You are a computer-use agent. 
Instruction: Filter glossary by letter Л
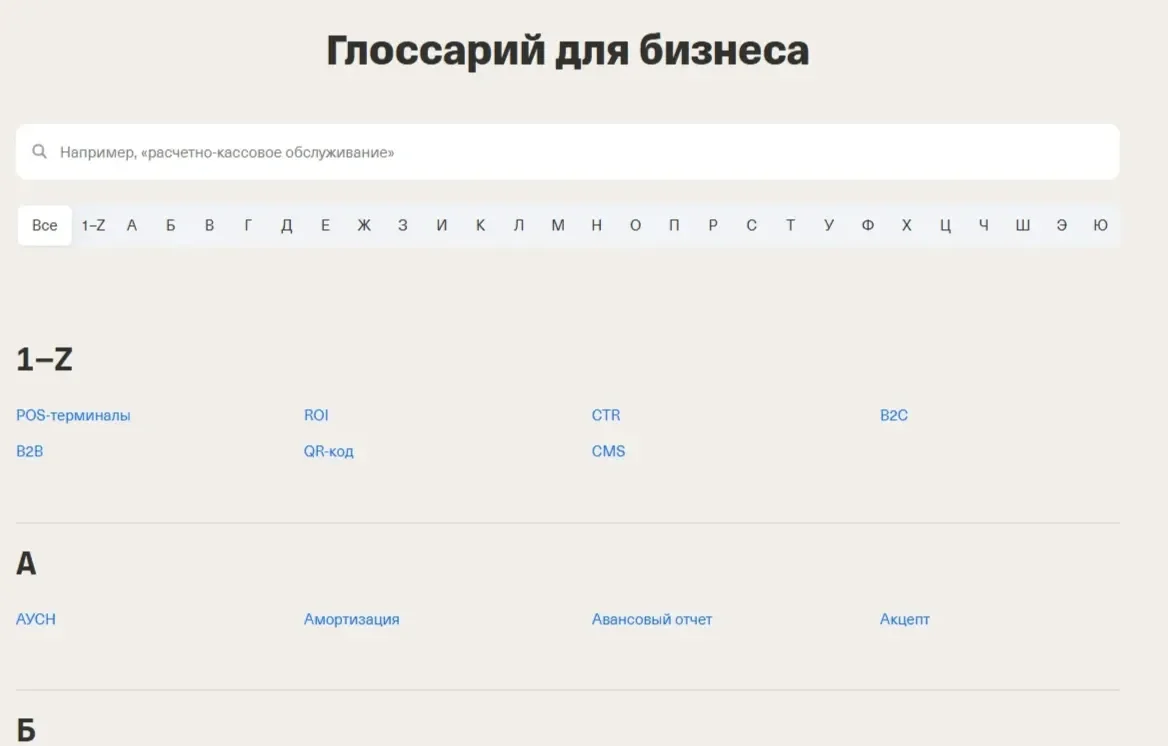(x=519, y=225)
